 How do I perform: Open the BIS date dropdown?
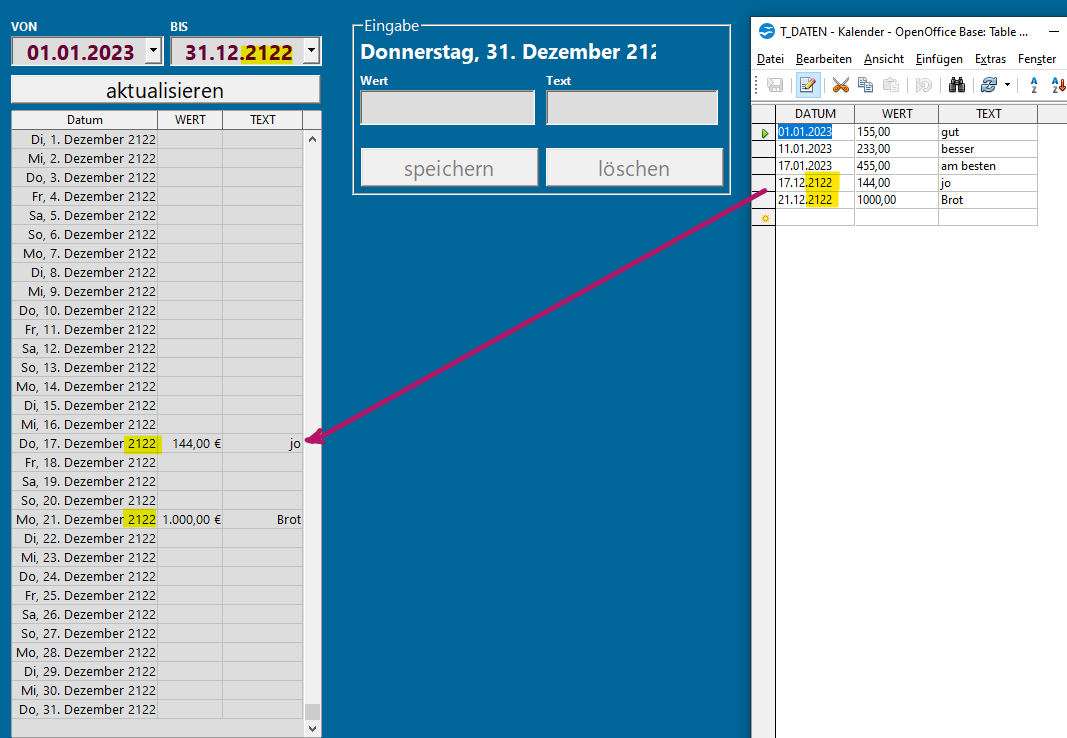(312, 51)
